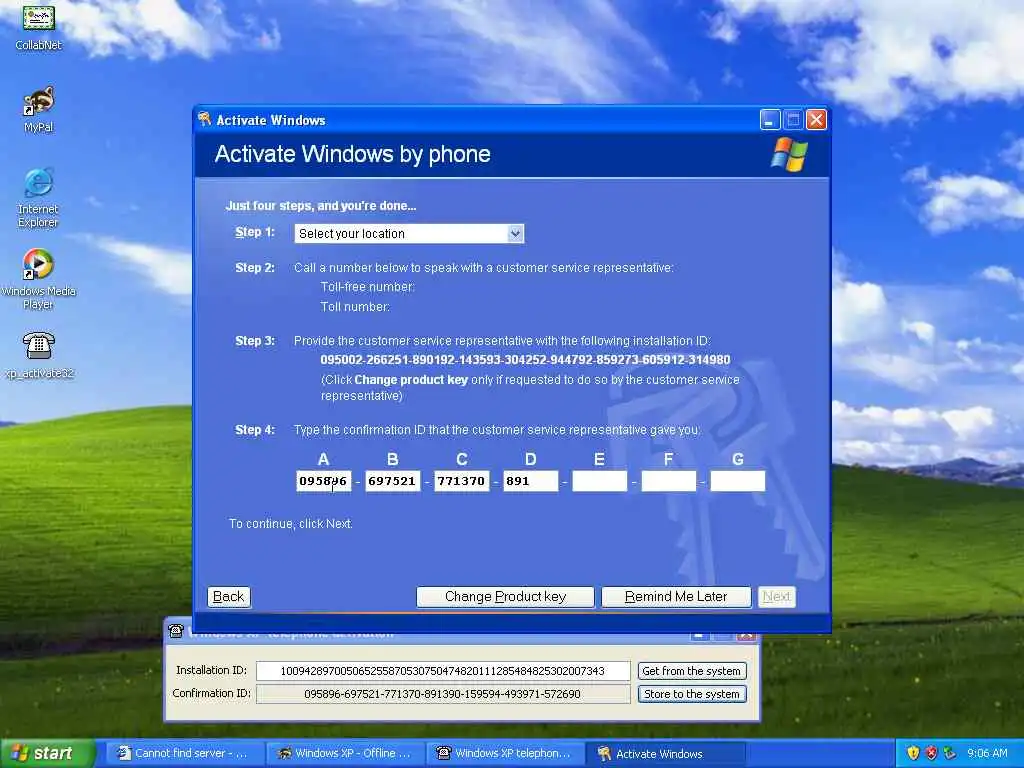
Task: Switch to Windows XP telephone taskbar item
Action: (506, 754)
